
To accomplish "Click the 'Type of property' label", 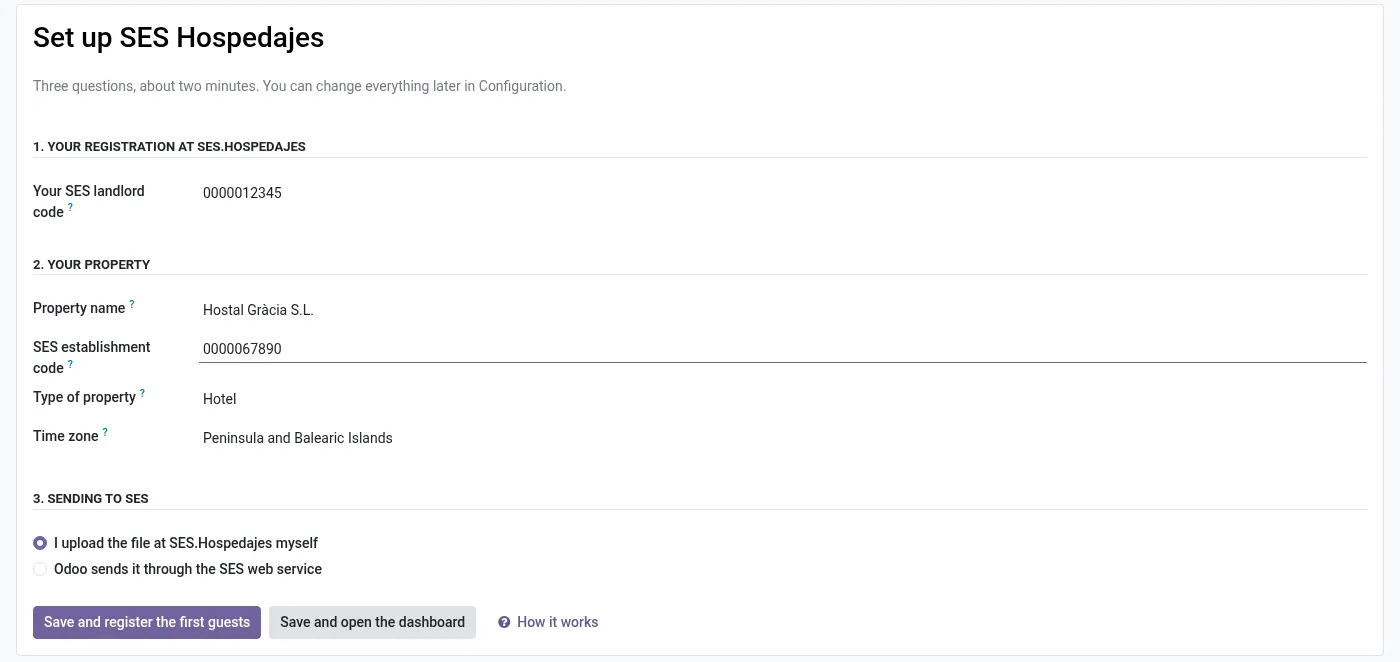I will click(x=84, y=397).
